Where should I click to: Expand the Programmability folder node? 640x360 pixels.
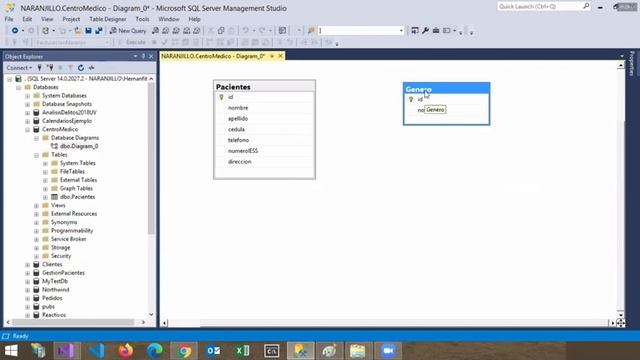(36, 231)
